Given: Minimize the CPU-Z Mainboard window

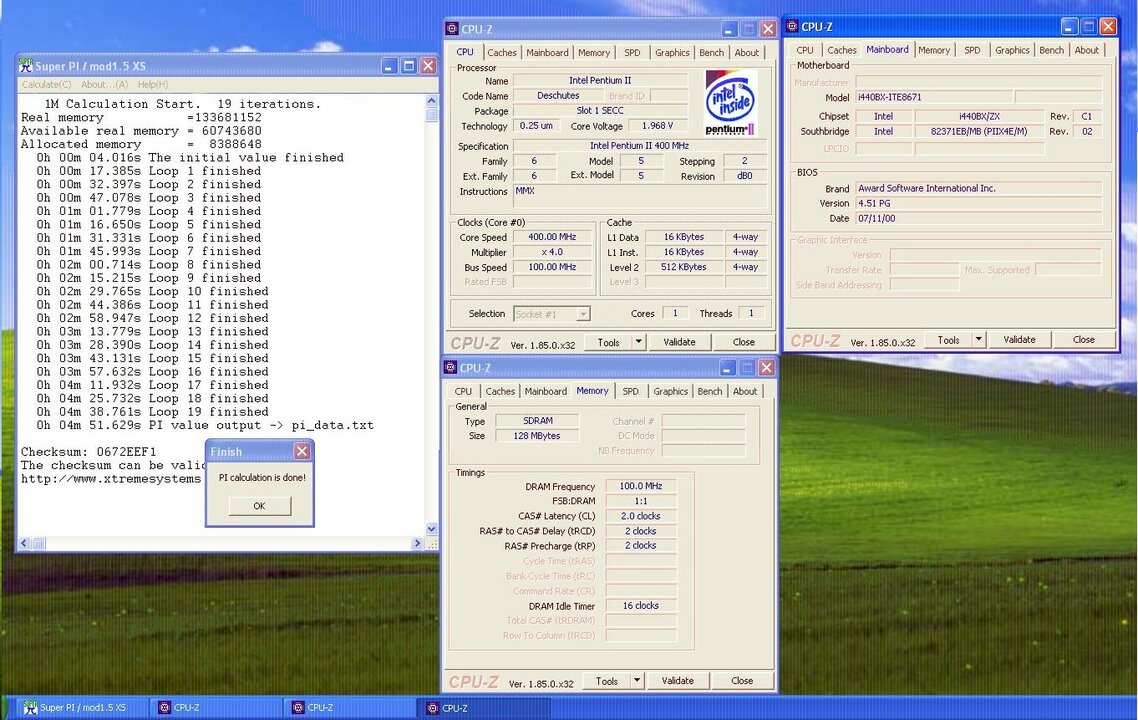Looking at the screenshot, I should pyautogui.click(x=1069, y=27).
